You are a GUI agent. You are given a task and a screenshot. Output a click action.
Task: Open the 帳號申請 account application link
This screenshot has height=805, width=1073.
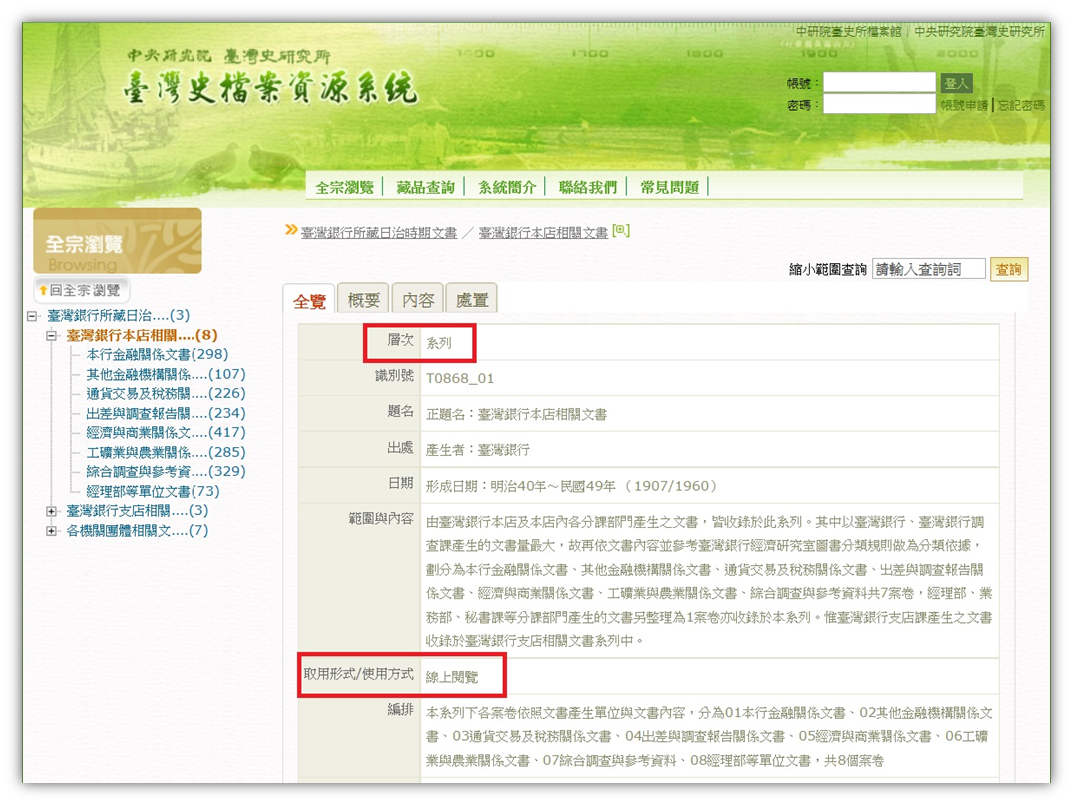pos(964,105)
